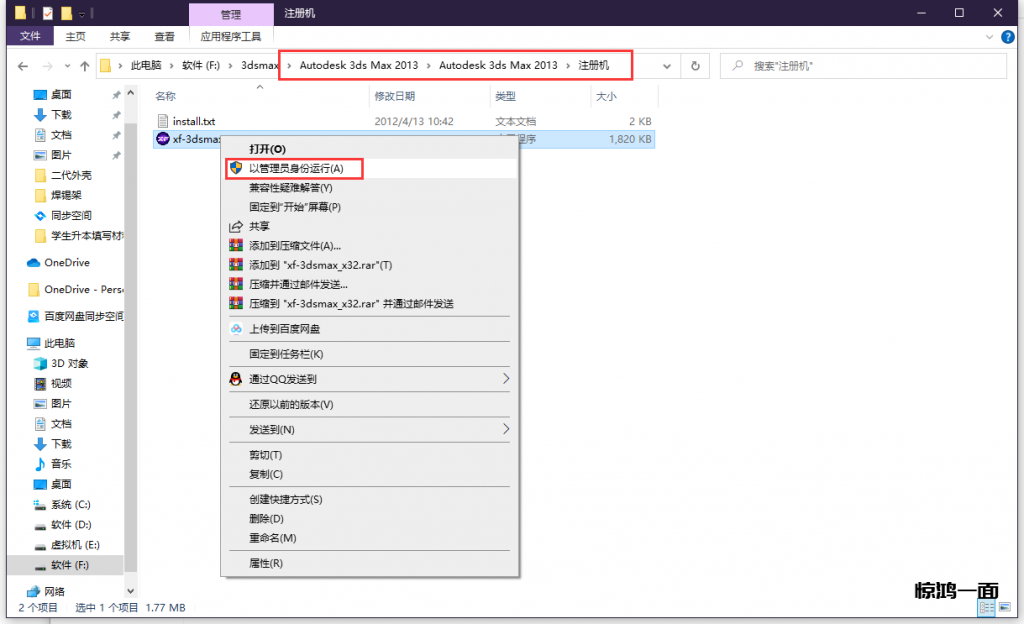Click the Baidu cloud icon for 上传到百度网盘
The width and height of the screenshot is (1024, 624).
[x=236, y=328]
